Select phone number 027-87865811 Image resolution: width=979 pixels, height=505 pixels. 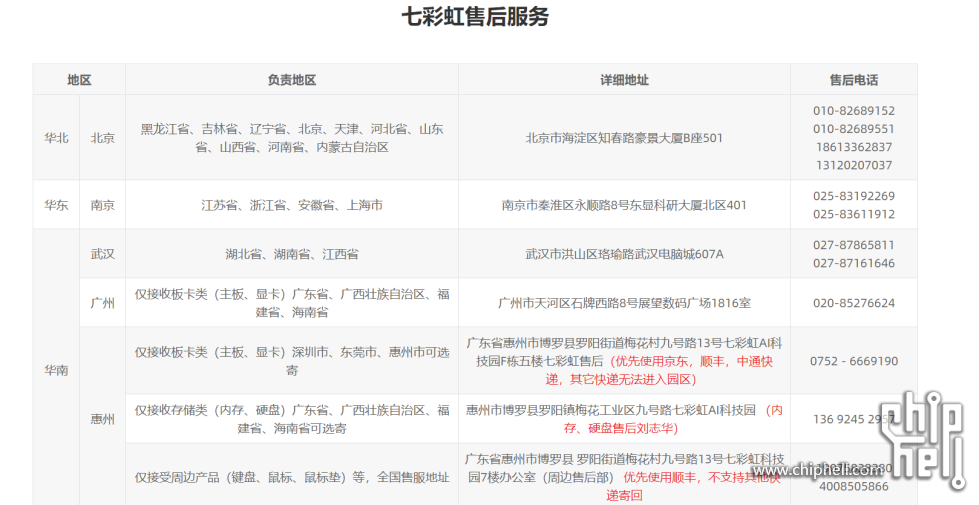coord(854,245)
